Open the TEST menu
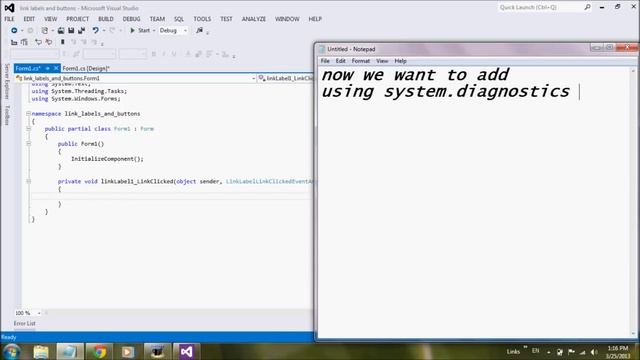Viewport: 640px width, 360px height. click(x=226, y=19)
